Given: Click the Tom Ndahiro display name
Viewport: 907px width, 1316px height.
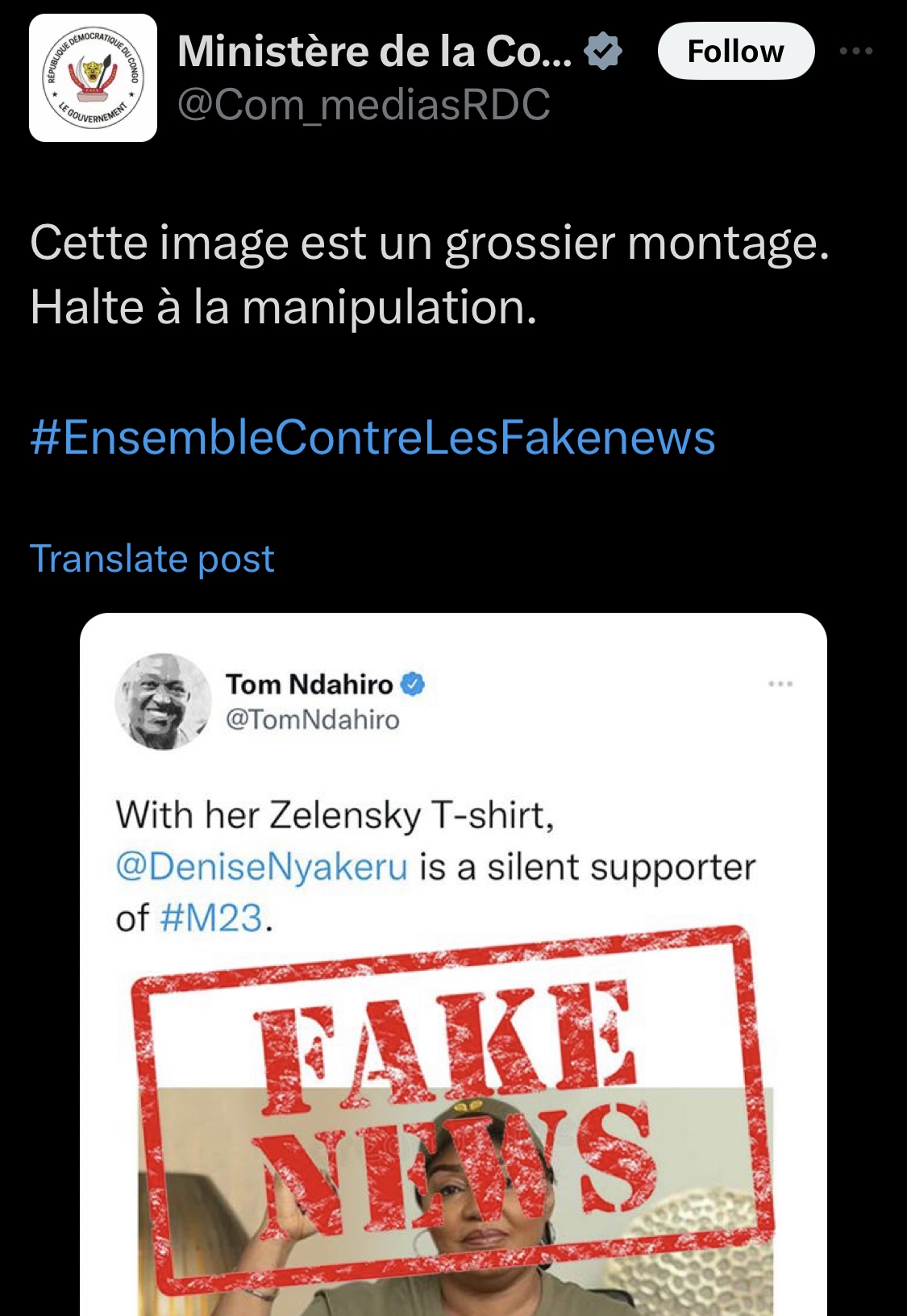Looking at the screenshot, I should [x=310, y=685].
